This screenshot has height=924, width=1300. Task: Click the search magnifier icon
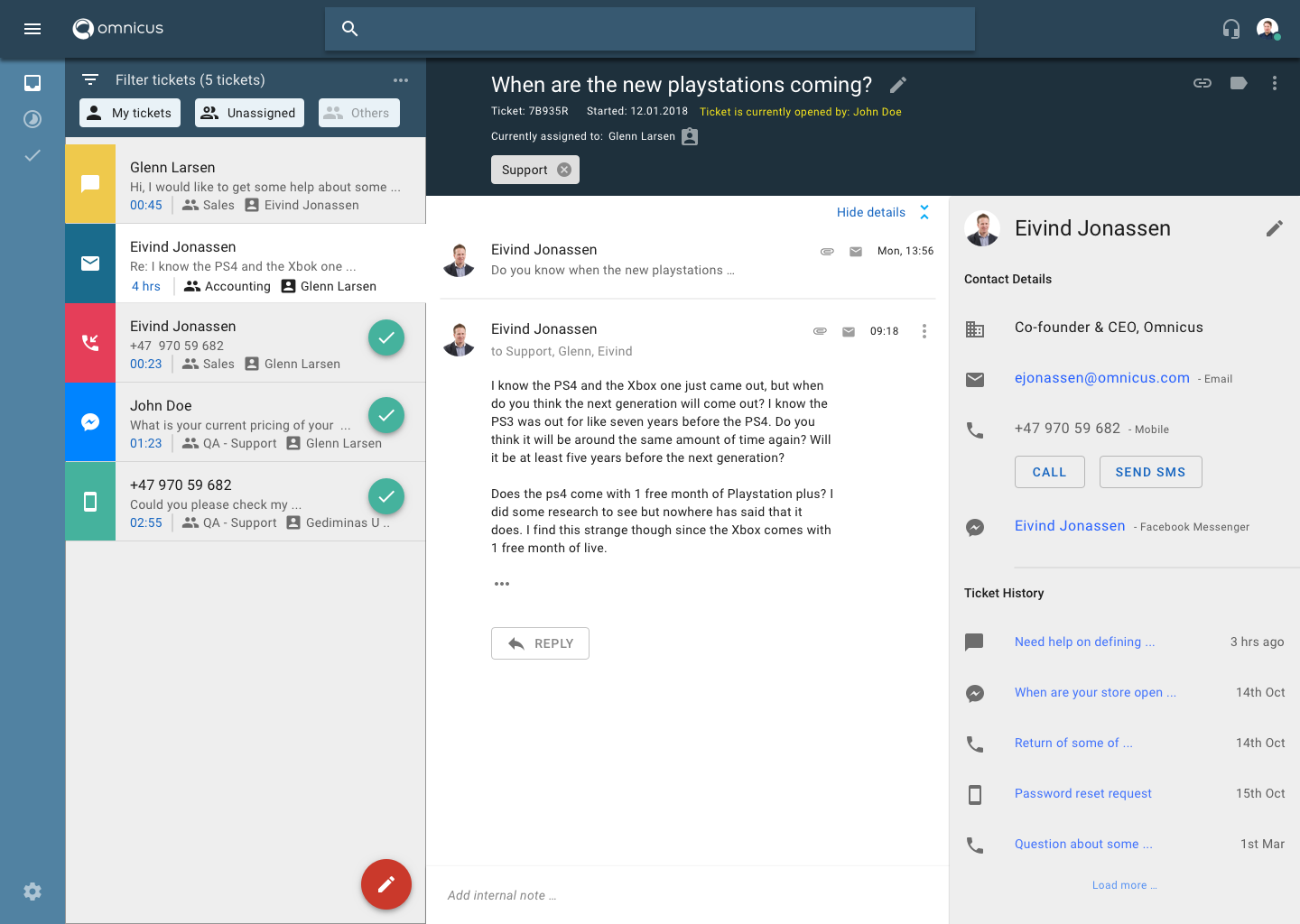click(x=350, y=29)
